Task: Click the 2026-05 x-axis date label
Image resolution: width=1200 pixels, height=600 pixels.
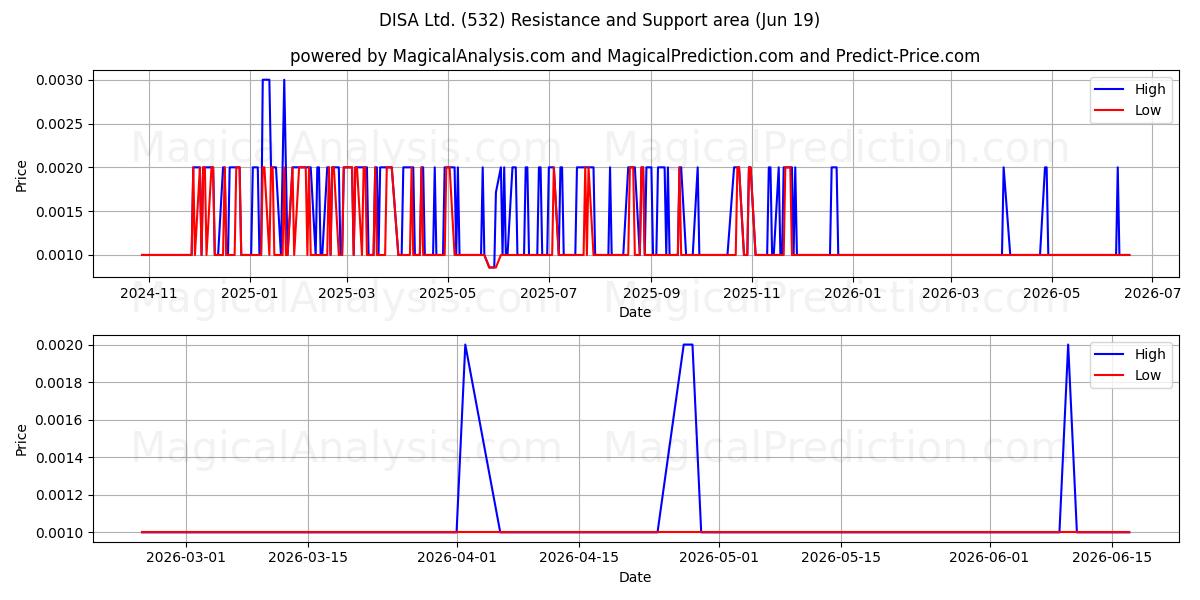Action: [x=1050, y=294]
